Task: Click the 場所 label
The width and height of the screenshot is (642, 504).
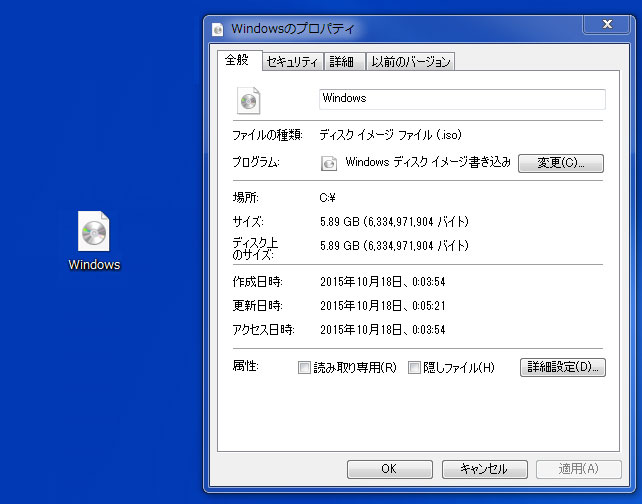Action: [246, 198]
